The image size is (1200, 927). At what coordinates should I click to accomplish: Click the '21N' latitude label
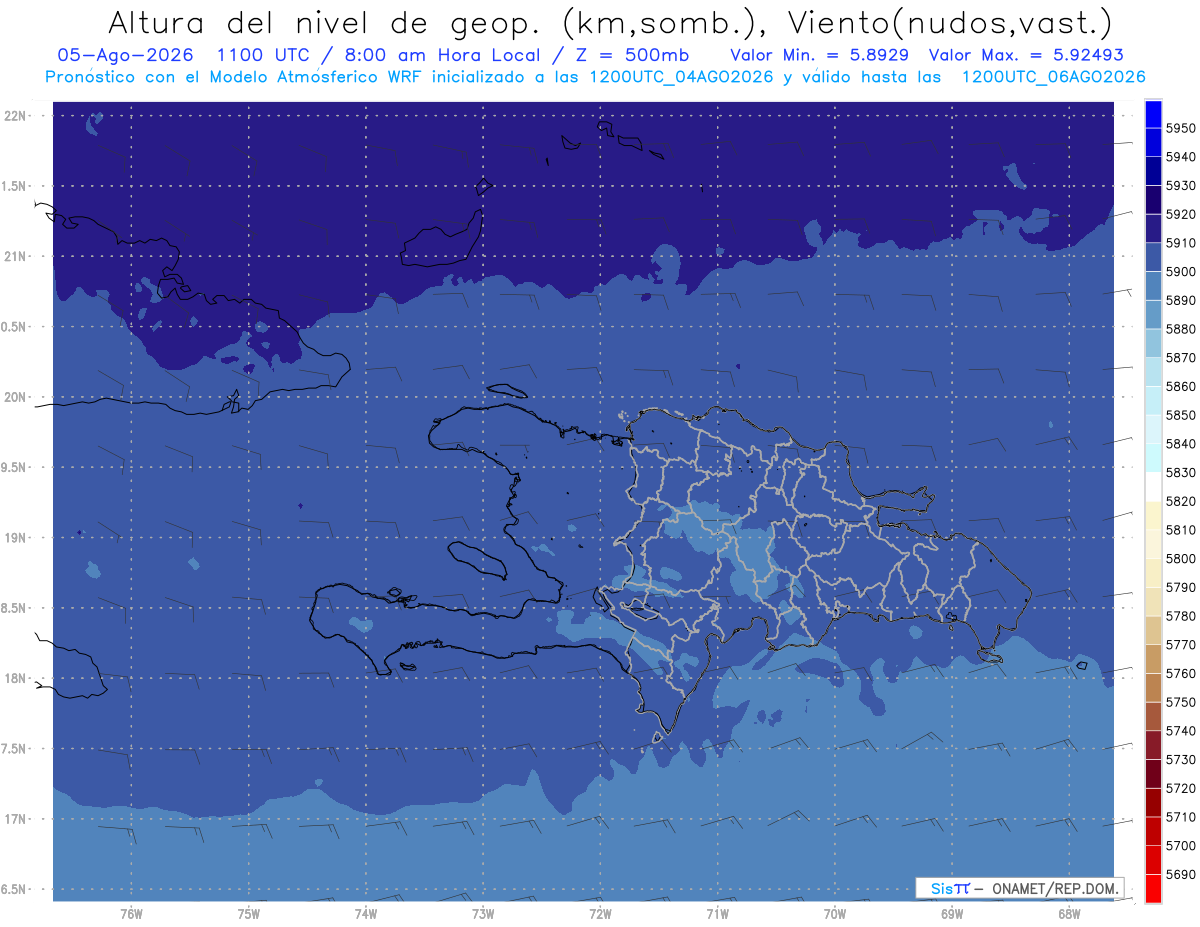click(x=15, y=257)
